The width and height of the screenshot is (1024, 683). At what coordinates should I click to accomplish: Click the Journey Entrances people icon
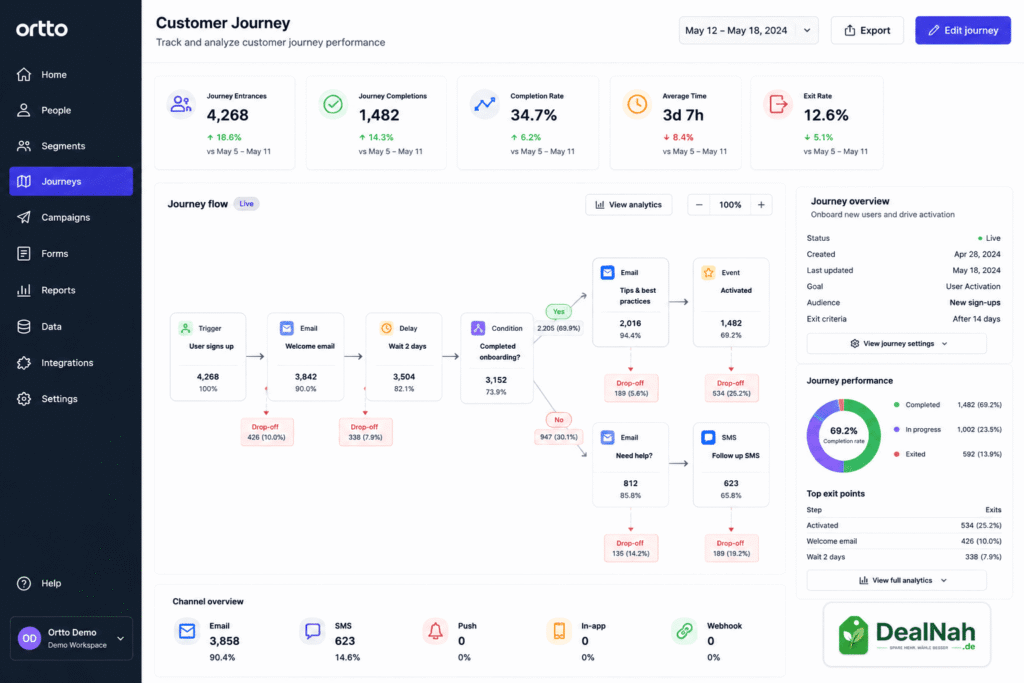[181, 104]
